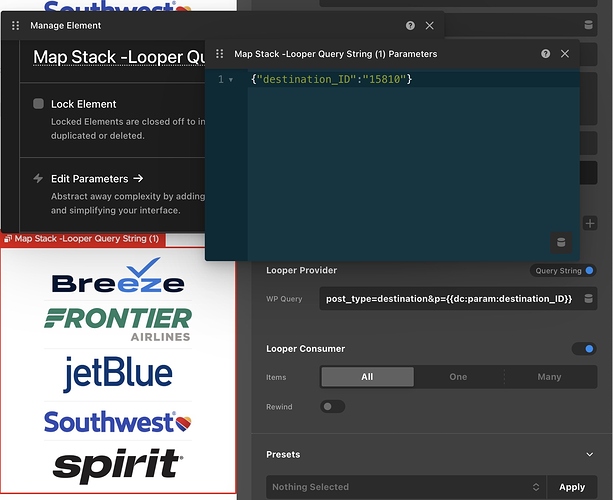Grab drag handle of Manage Element window
Viewport: 613px width, 500px height.
pos(15,25)
